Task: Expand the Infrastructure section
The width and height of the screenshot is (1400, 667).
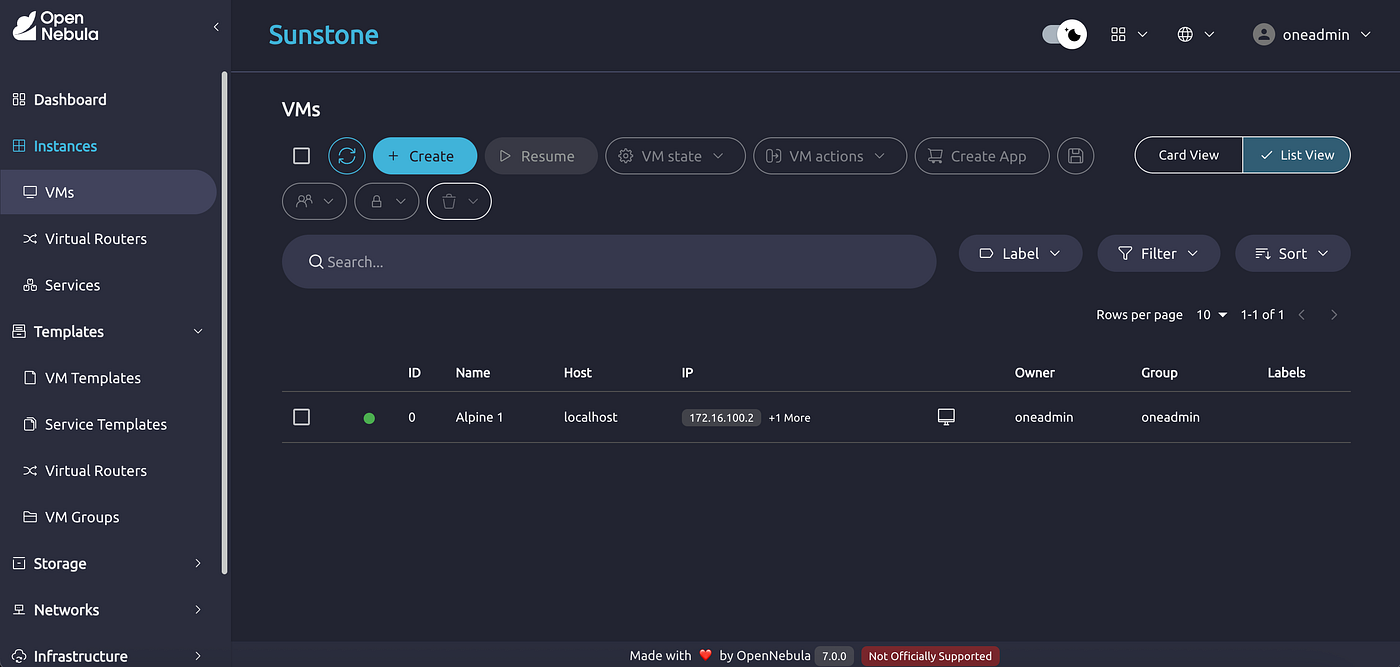Action: click(197, 656)
